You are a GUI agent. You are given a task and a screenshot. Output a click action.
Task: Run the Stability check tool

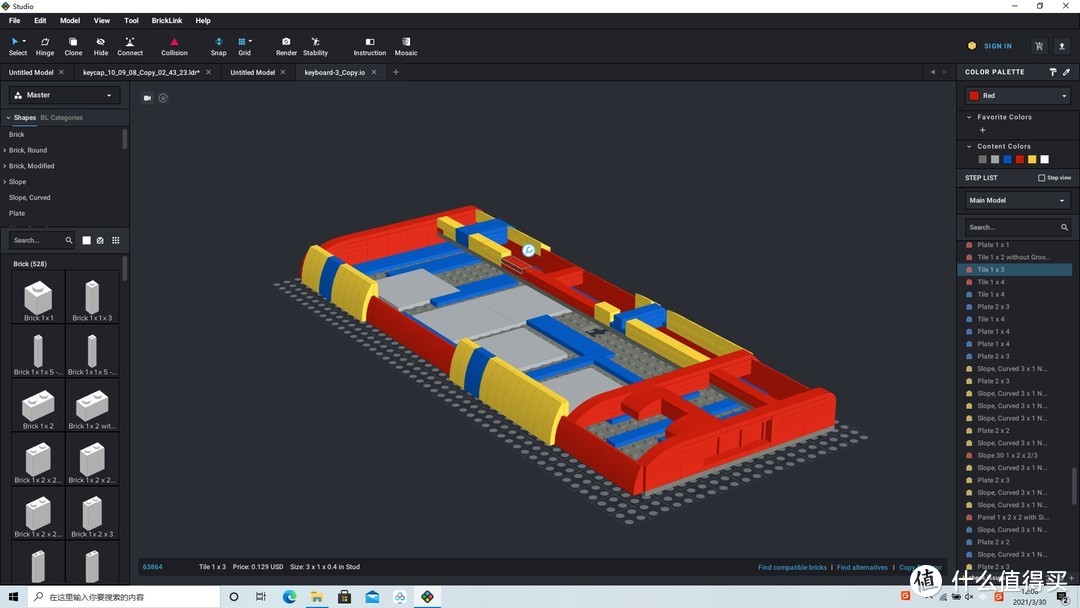pos(315,46)
